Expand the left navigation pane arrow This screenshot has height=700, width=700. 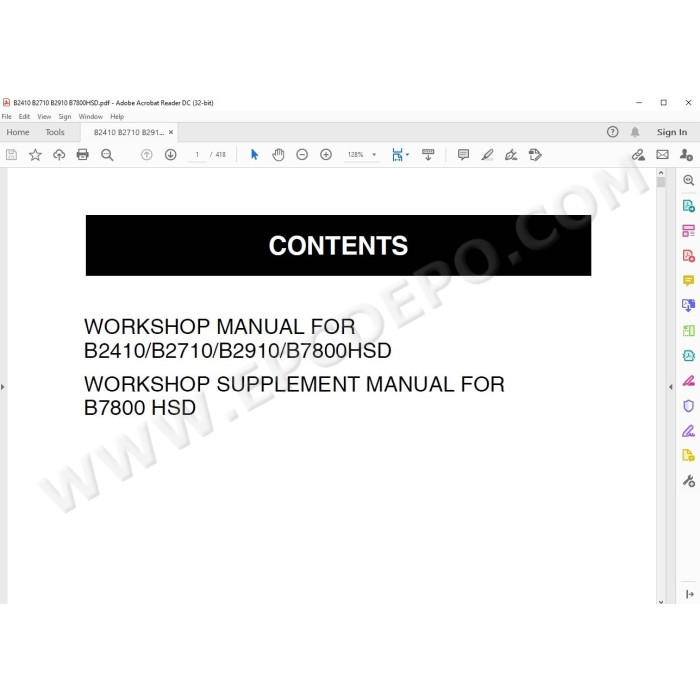click(x=3, y=387)
